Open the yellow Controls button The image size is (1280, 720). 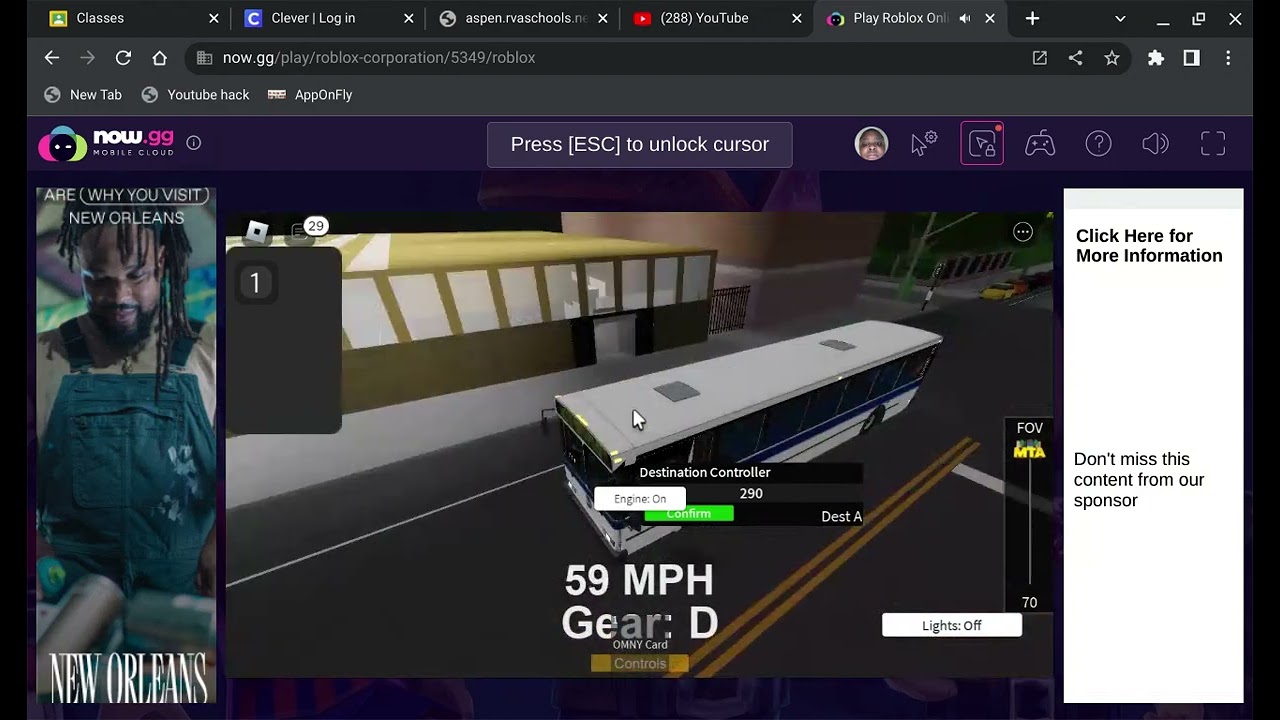click(640, 664)
